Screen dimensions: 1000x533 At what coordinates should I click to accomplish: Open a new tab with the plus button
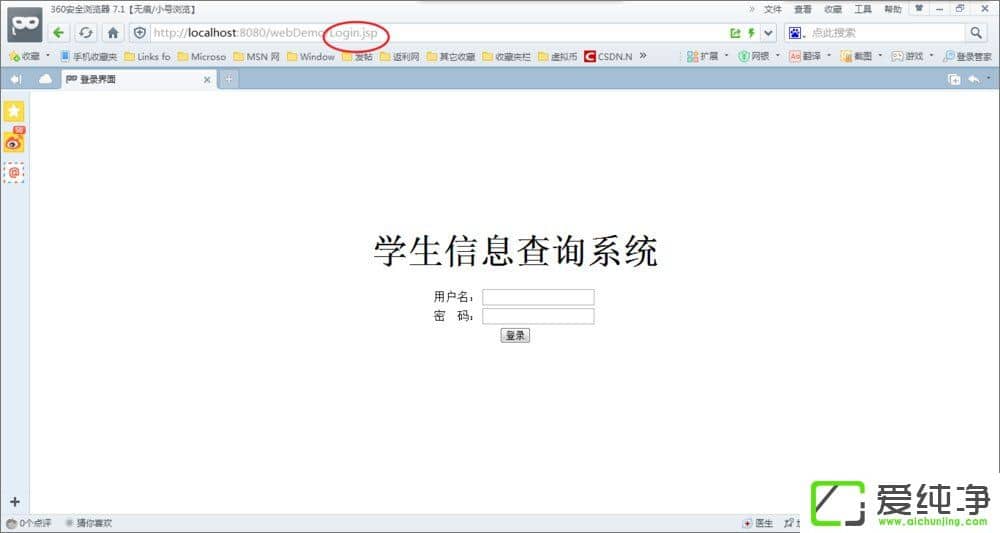pos(229,79)
